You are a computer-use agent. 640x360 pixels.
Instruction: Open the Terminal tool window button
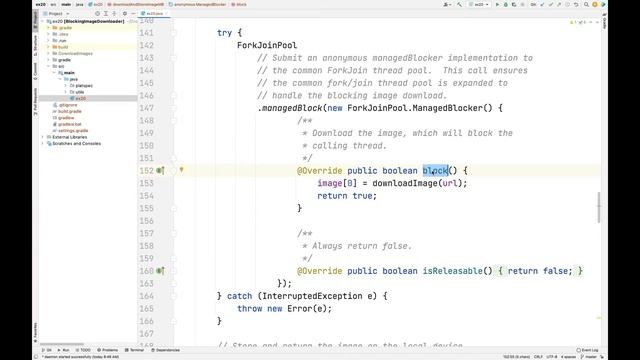click(134, 350)
